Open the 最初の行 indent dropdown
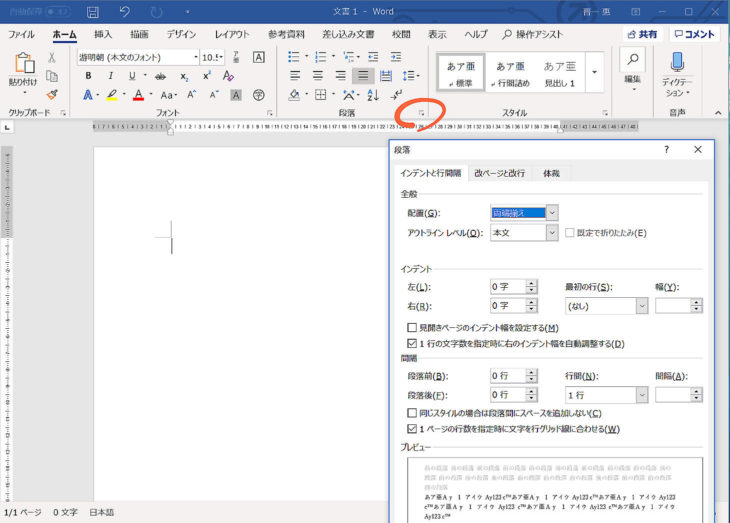Screen dimensions: 730x523 (641, 306)
